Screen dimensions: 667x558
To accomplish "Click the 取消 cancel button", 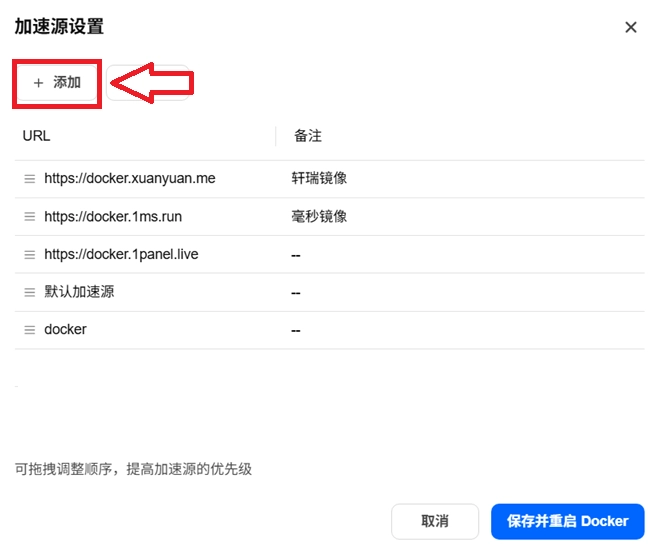I will click(x=435, y=521).
